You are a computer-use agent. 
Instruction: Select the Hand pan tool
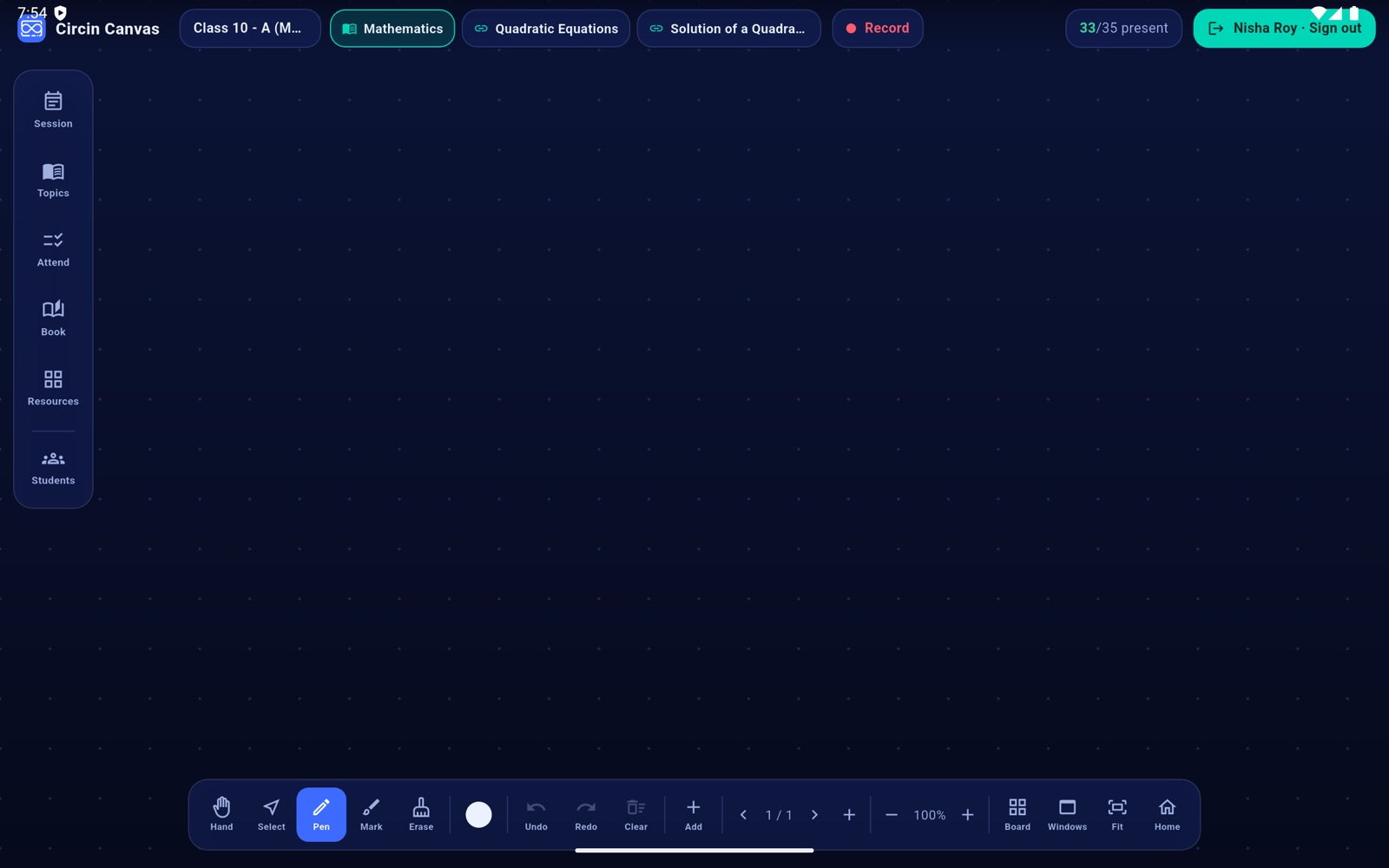pyautogui.click(x=221, y=814)
